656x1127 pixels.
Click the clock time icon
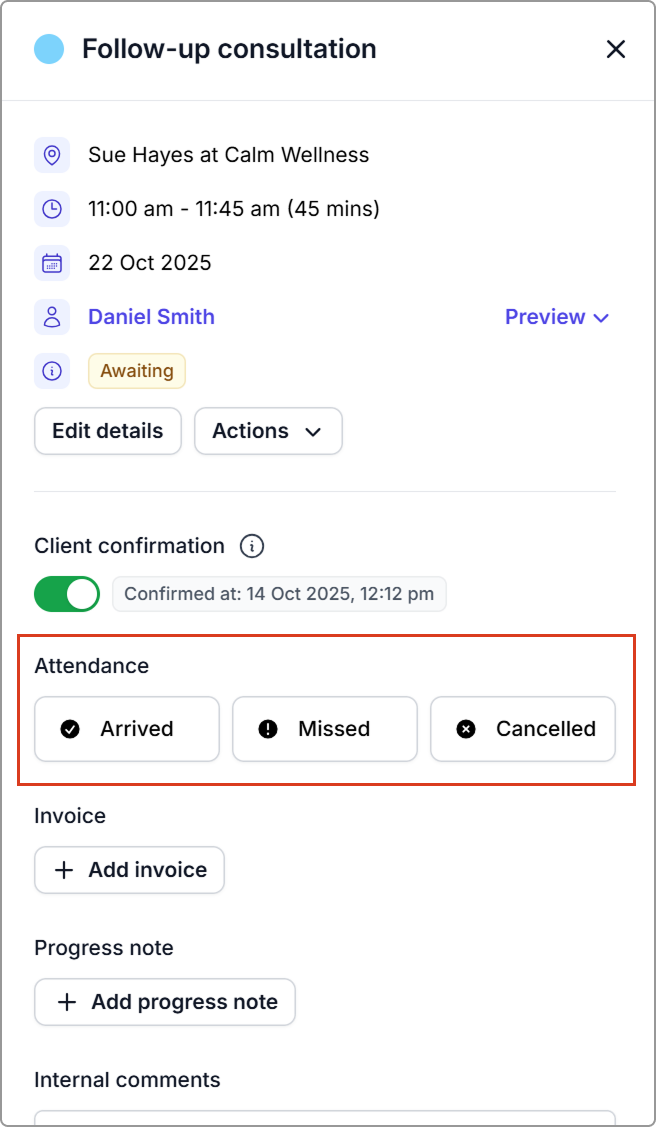52,209
